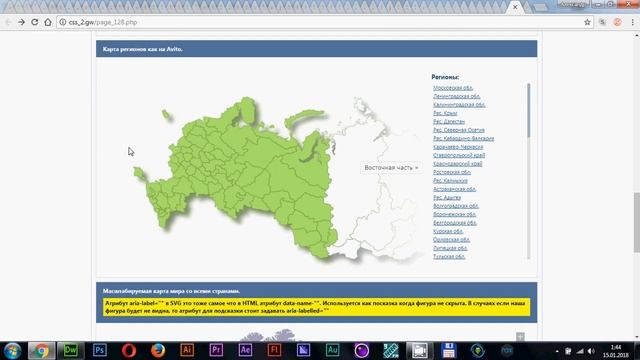640x360 pixels.
Task: Reload the current page
Action: 34,22
